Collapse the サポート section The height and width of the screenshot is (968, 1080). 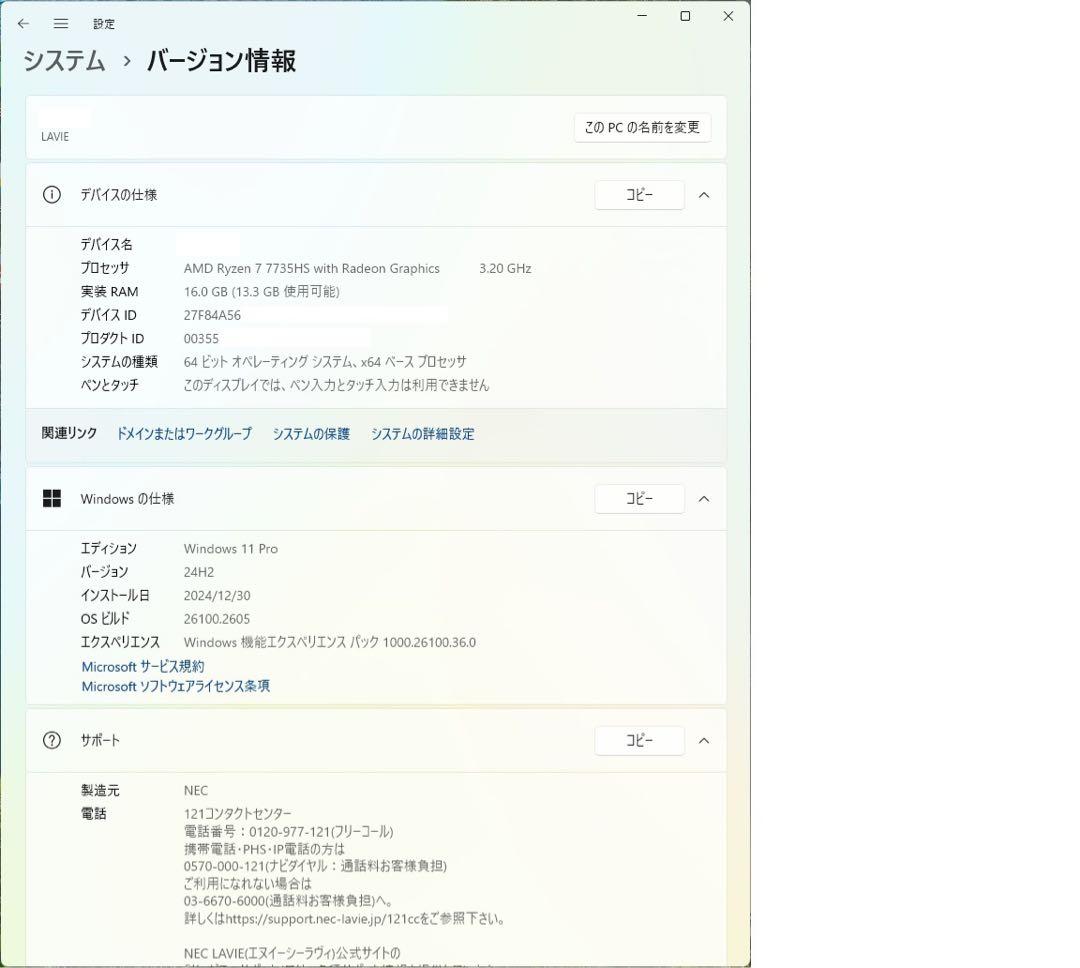[703, 740]
